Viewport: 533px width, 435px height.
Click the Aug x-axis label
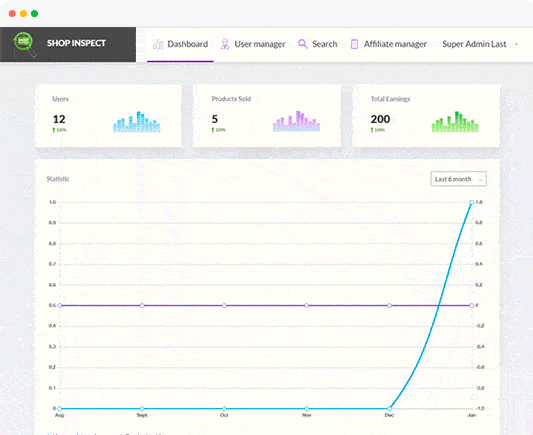(x=59, y=415)
